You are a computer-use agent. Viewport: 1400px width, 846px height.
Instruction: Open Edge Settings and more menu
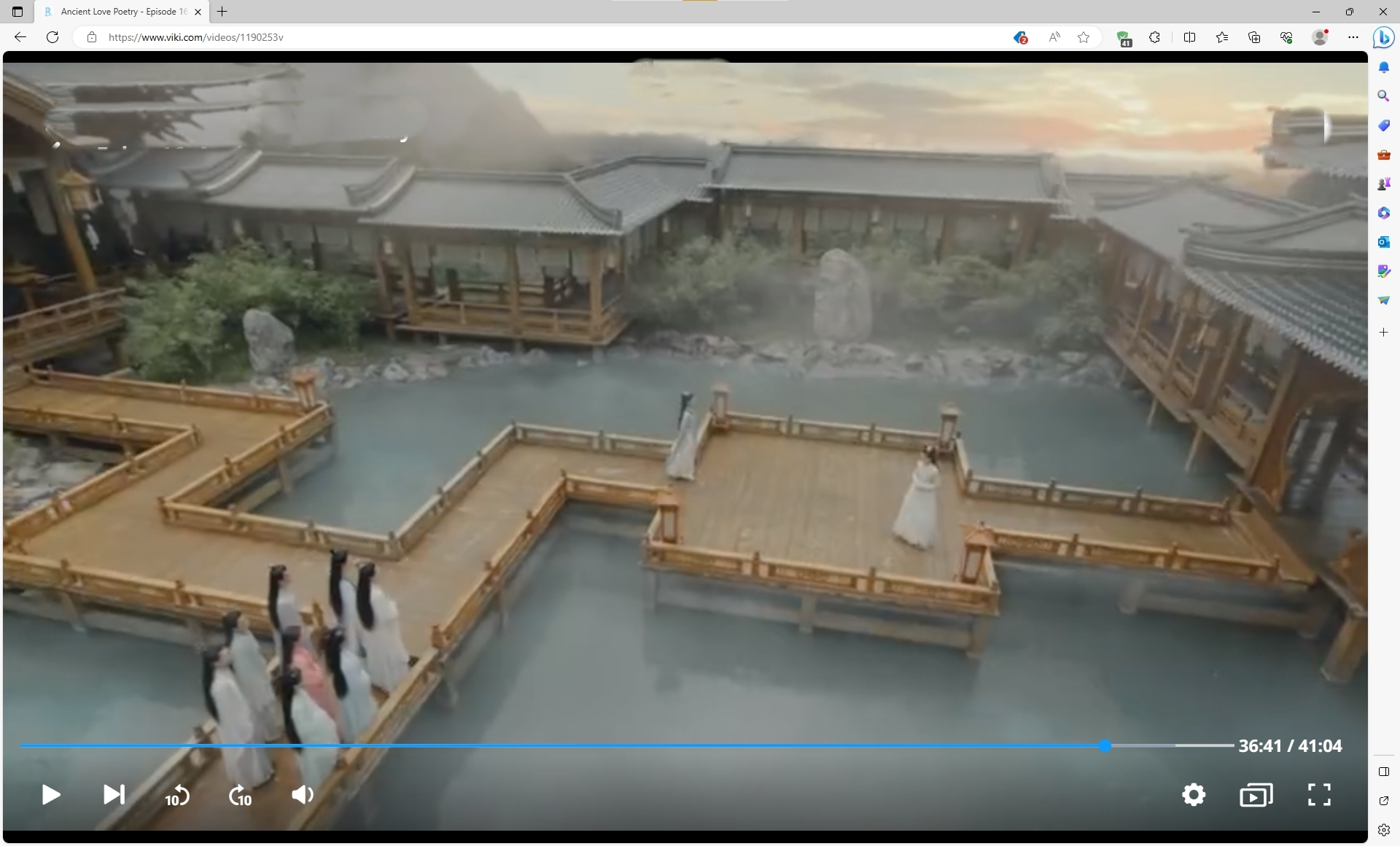point(1353,37)
